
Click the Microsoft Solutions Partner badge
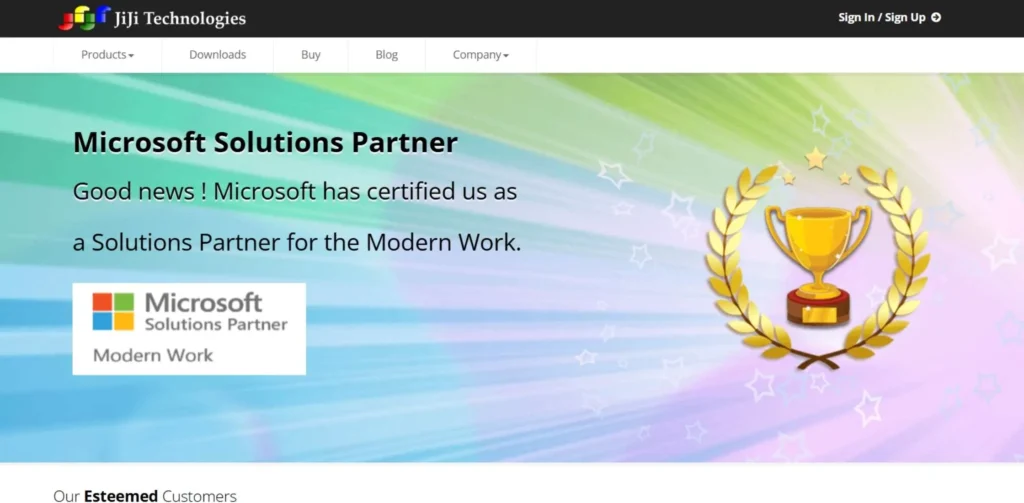click(189, 329)
